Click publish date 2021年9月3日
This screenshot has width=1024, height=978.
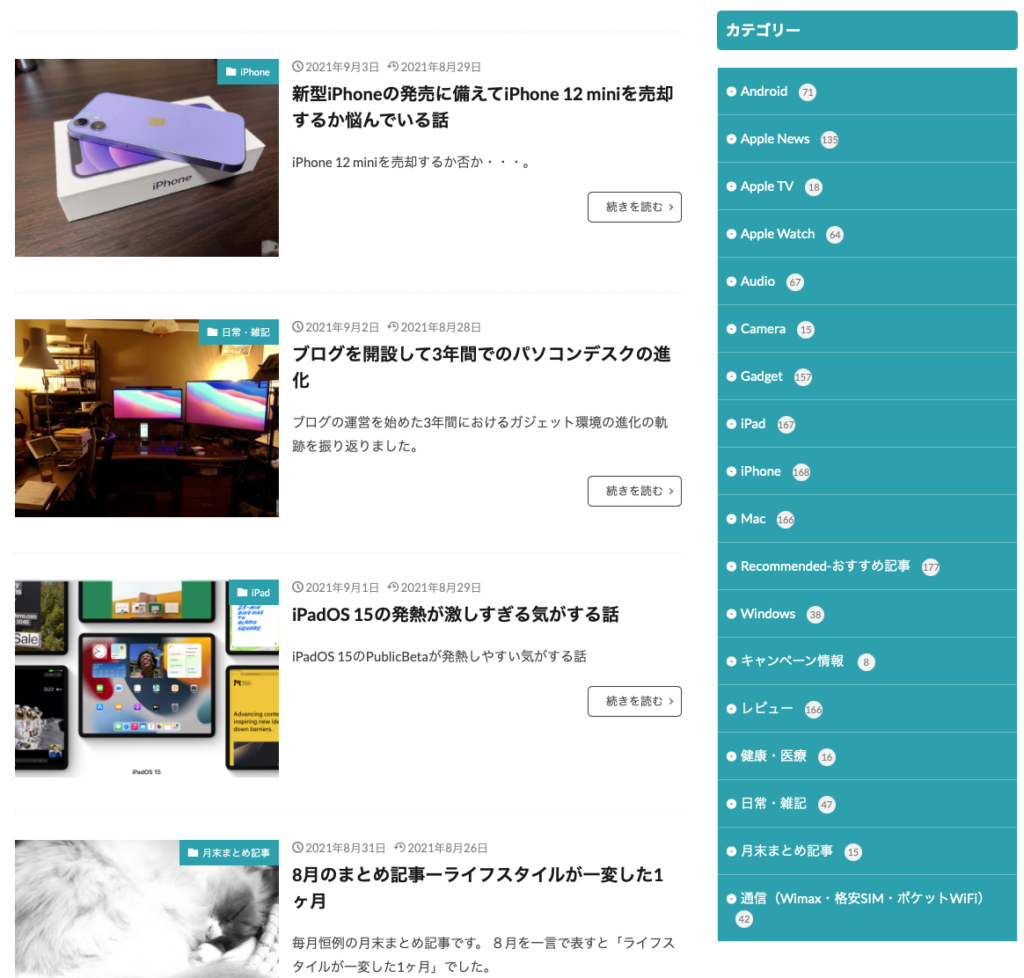(335, 67)
